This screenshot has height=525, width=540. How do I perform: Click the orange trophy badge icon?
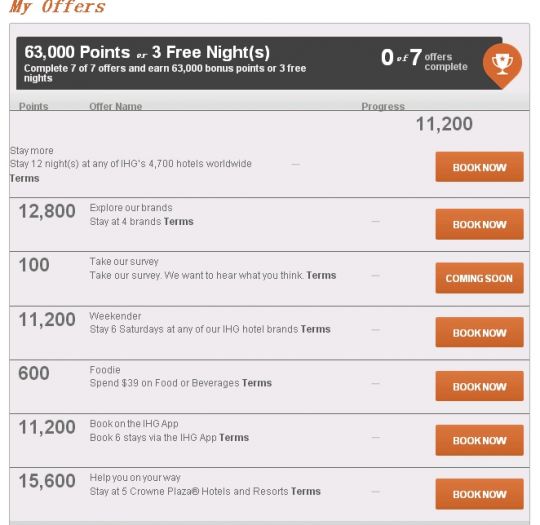point(502,65)
